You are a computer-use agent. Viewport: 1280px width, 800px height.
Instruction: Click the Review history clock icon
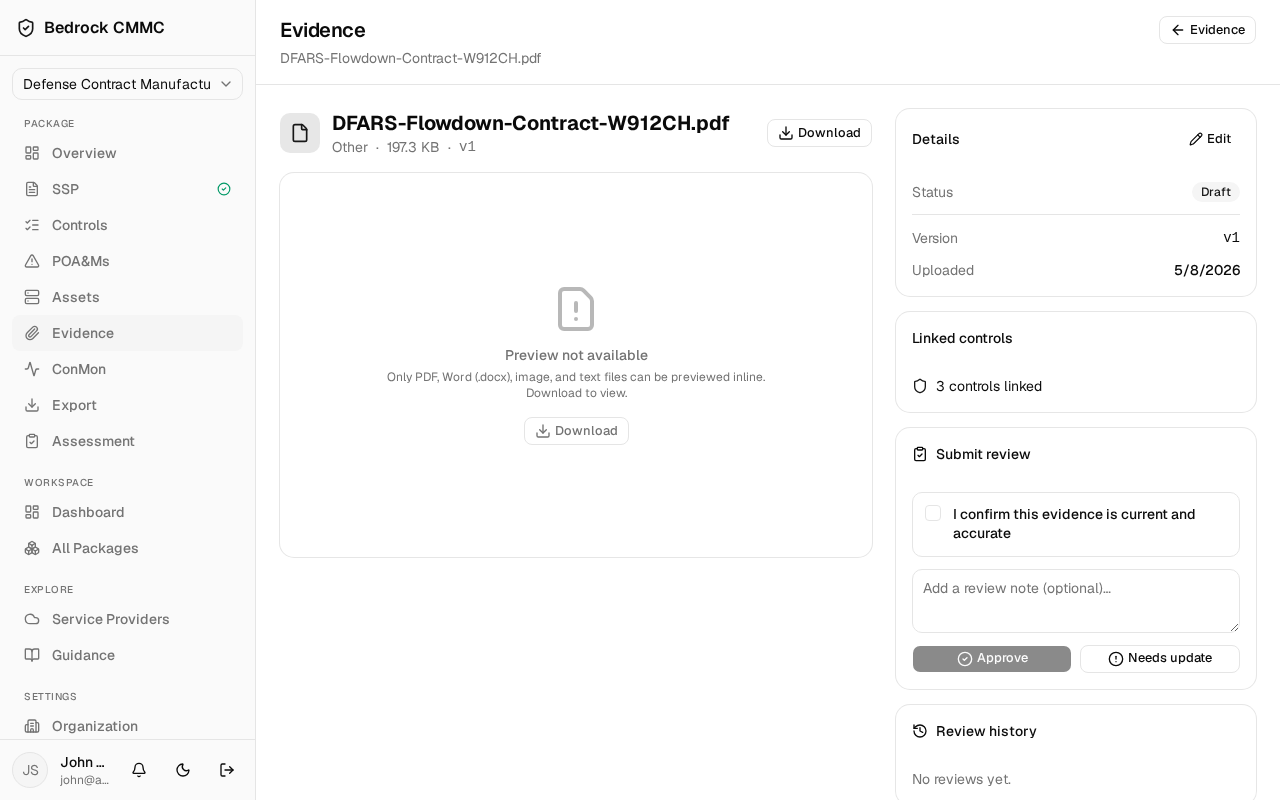tap(920, 731)
